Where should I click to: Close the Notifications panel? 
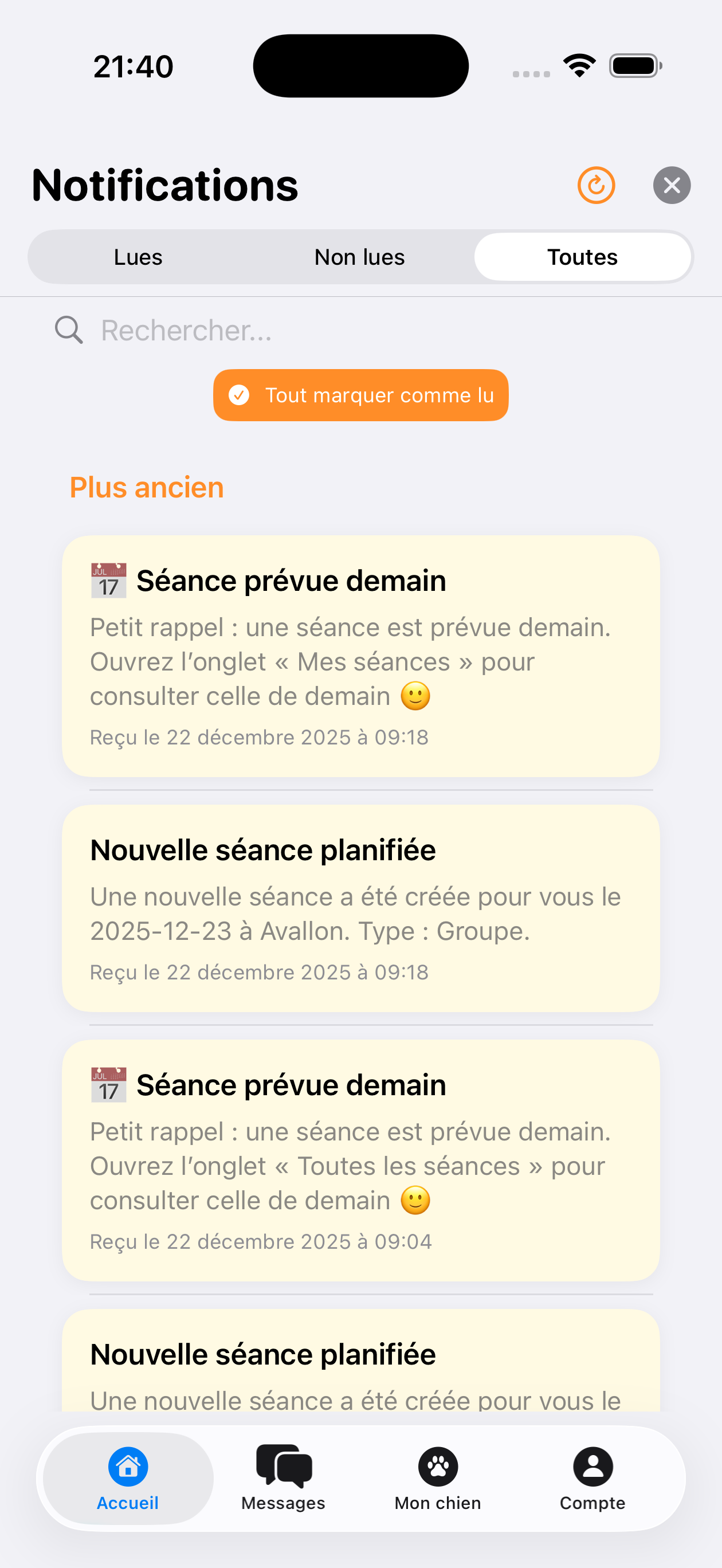[x=672, y=185]
